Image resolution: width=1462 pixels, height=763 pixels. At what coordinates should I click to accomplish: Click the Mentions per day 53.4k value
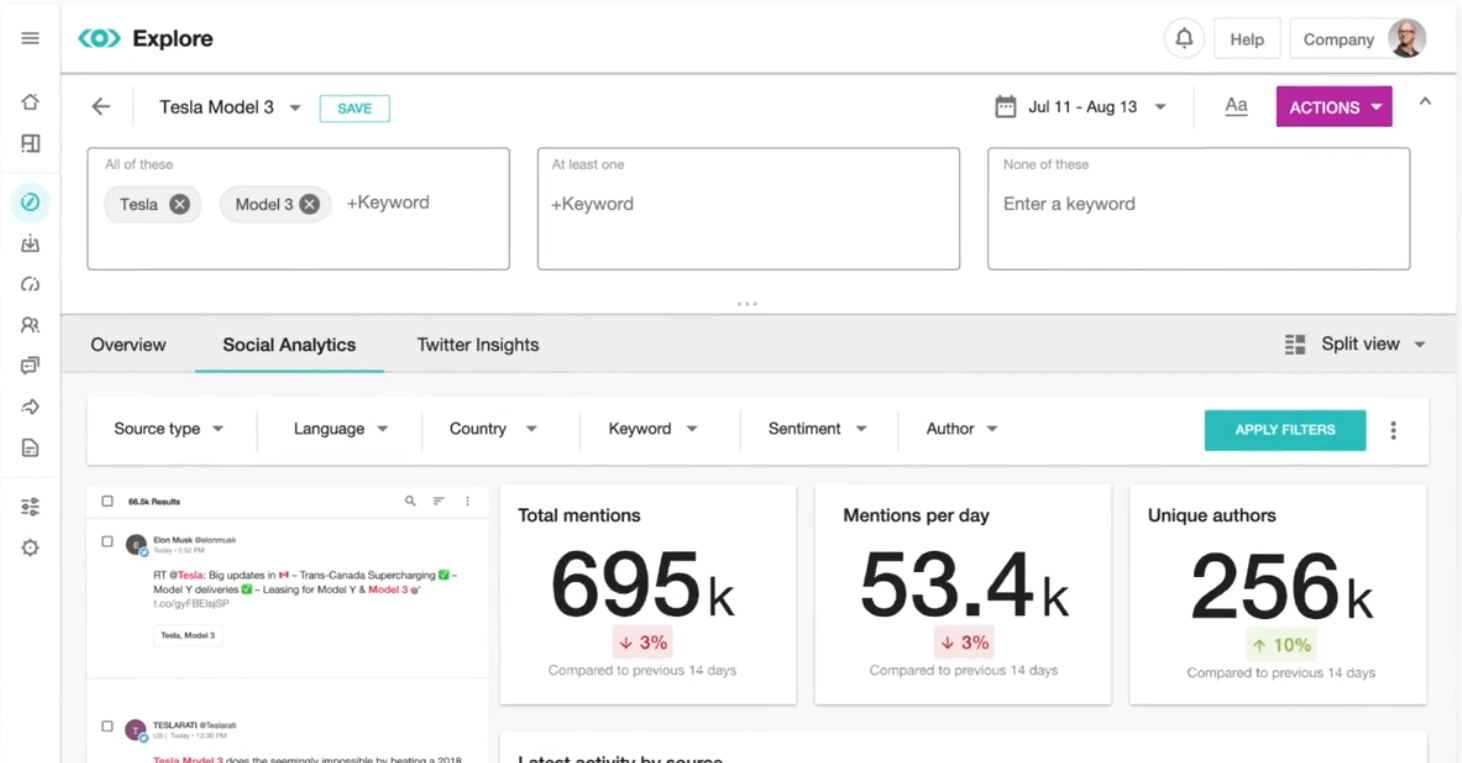[x=964, y=587]
